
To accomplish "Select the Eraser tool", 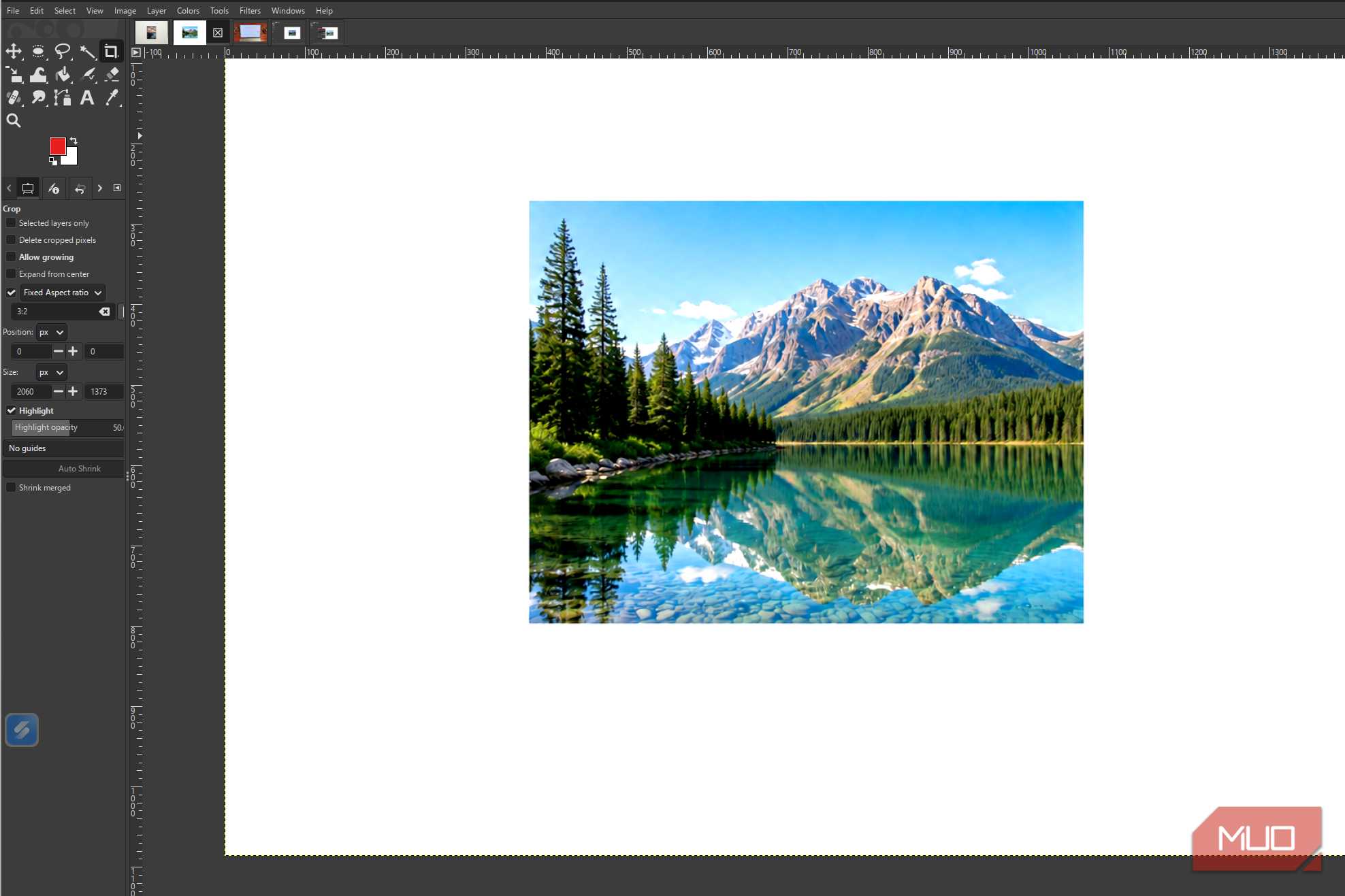I will point(112,75).
